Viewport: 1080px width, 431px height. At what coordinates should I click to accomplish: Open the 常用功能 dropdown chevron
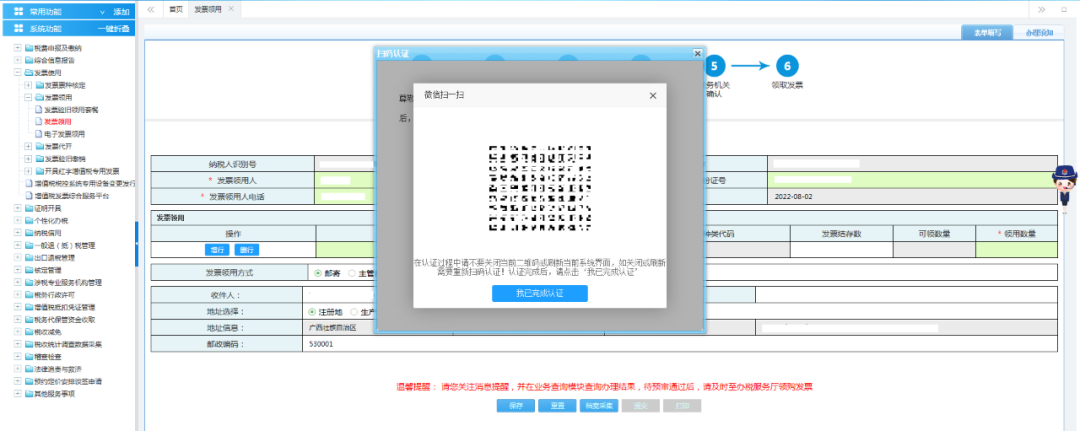click(x=103, y=12)
